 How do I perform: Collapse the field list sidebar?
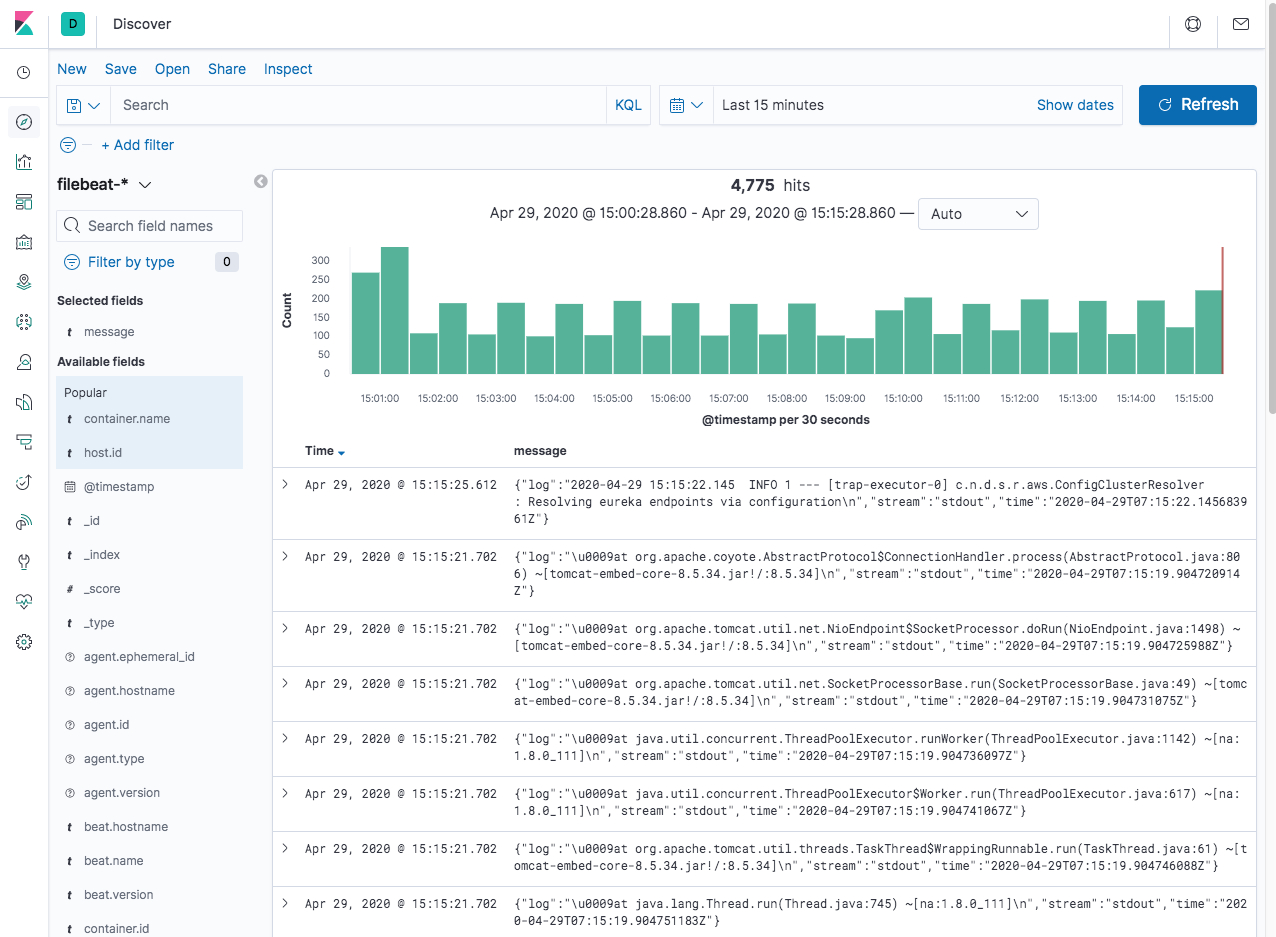click(x=261, y=181)
